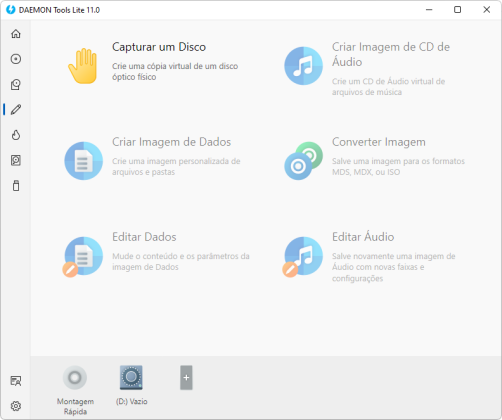Select Editar Dados title
Image resolution: width=502 pixels, height=420 pixels.
(x=144, y=237)
